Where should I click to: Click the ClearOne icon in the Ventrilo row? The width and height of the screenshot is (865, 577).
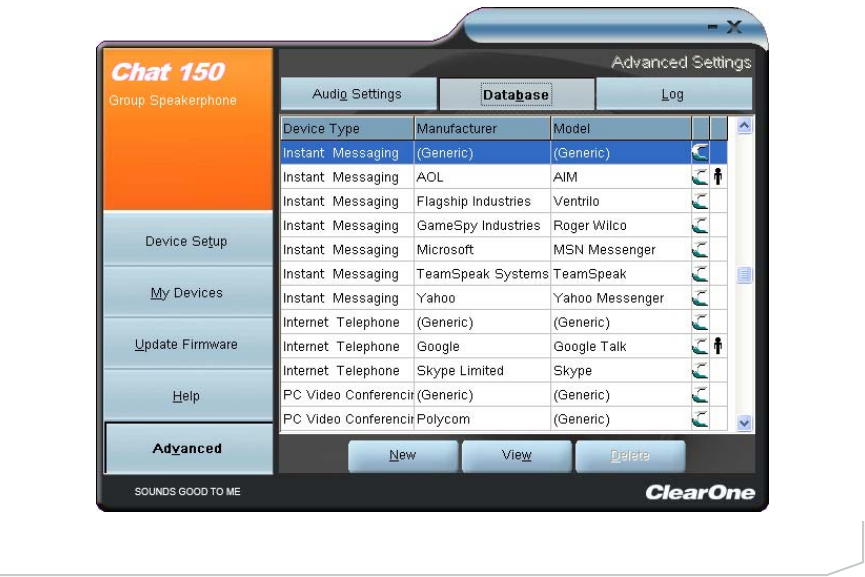click(x=700, y=201)
